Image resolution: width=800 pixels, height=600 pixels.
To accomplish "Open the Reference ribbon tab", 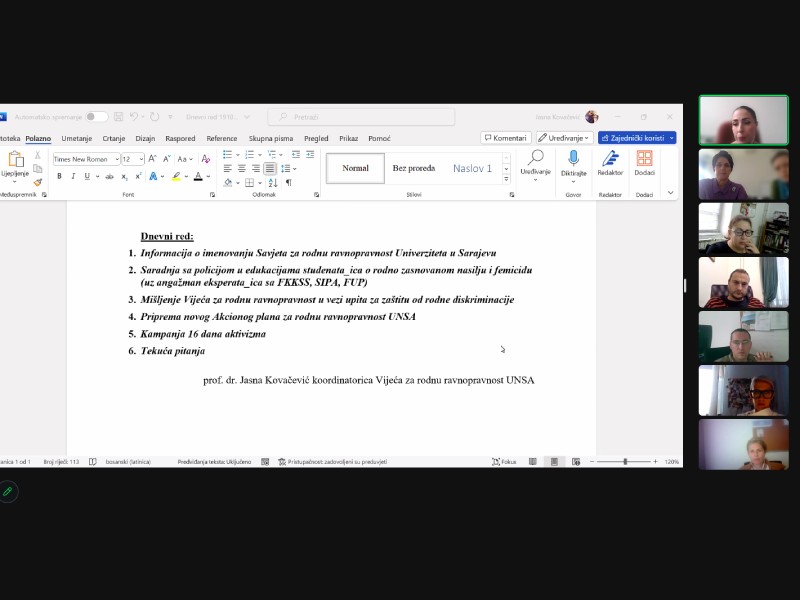I will [x=221, y=138].
